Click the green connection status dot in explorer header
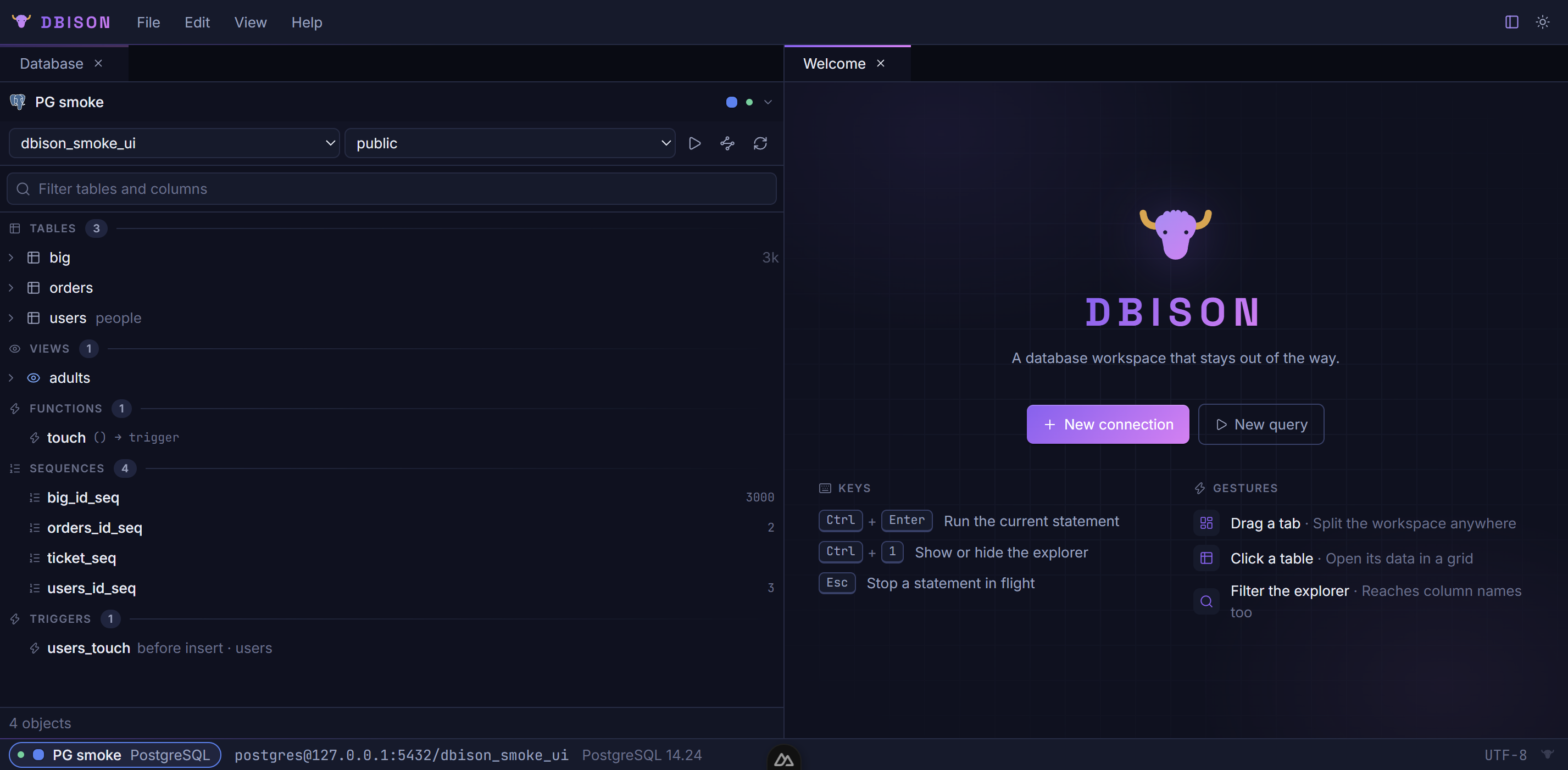This screenshot has width=1568, height=770. coord(749,102)
